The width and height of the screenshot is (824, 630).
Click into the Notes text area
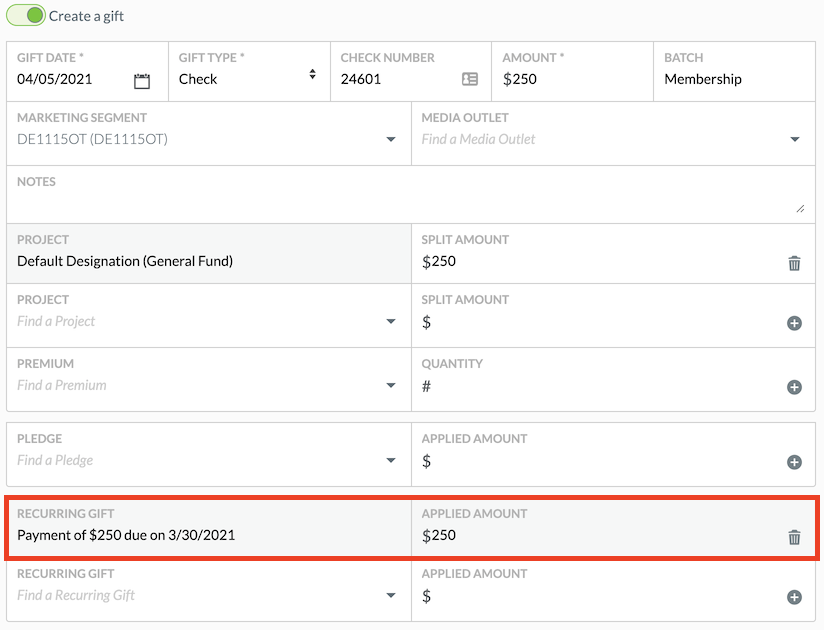pos(410,195)
